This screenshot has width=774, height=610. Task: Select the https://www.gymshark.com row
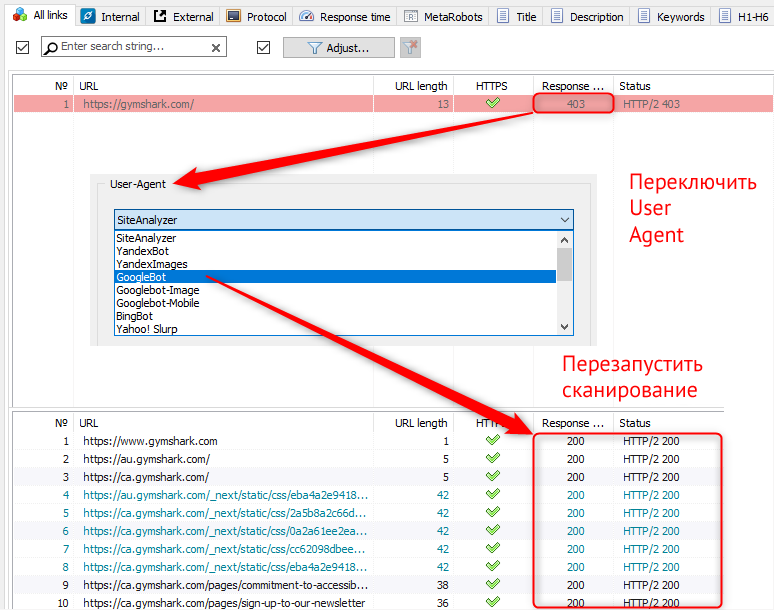(x=368, y=441)
